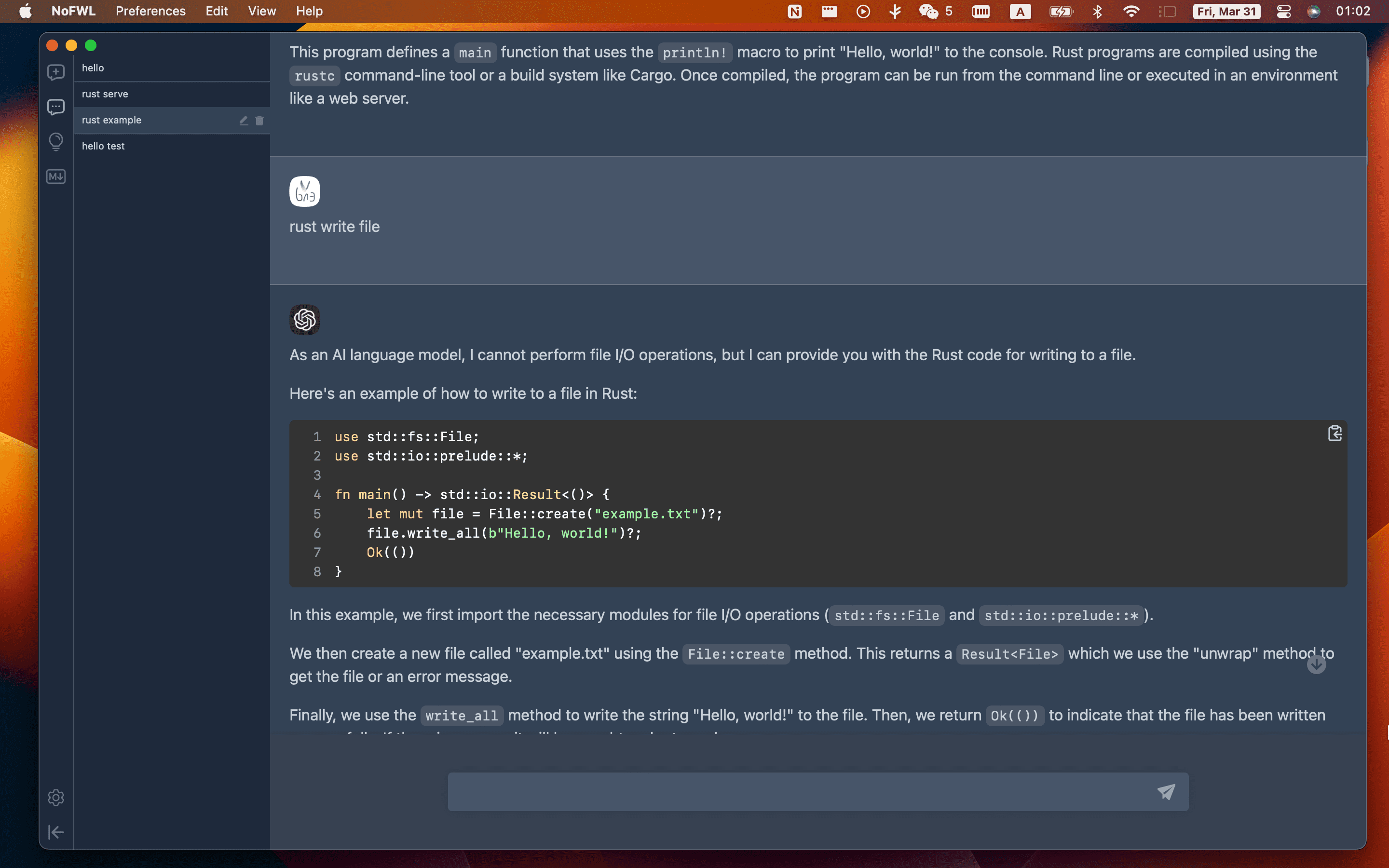This screenshot has width=1389, height=868.
Task: Open the chat/conversations panel icon
Action: [x=57, y=107]
